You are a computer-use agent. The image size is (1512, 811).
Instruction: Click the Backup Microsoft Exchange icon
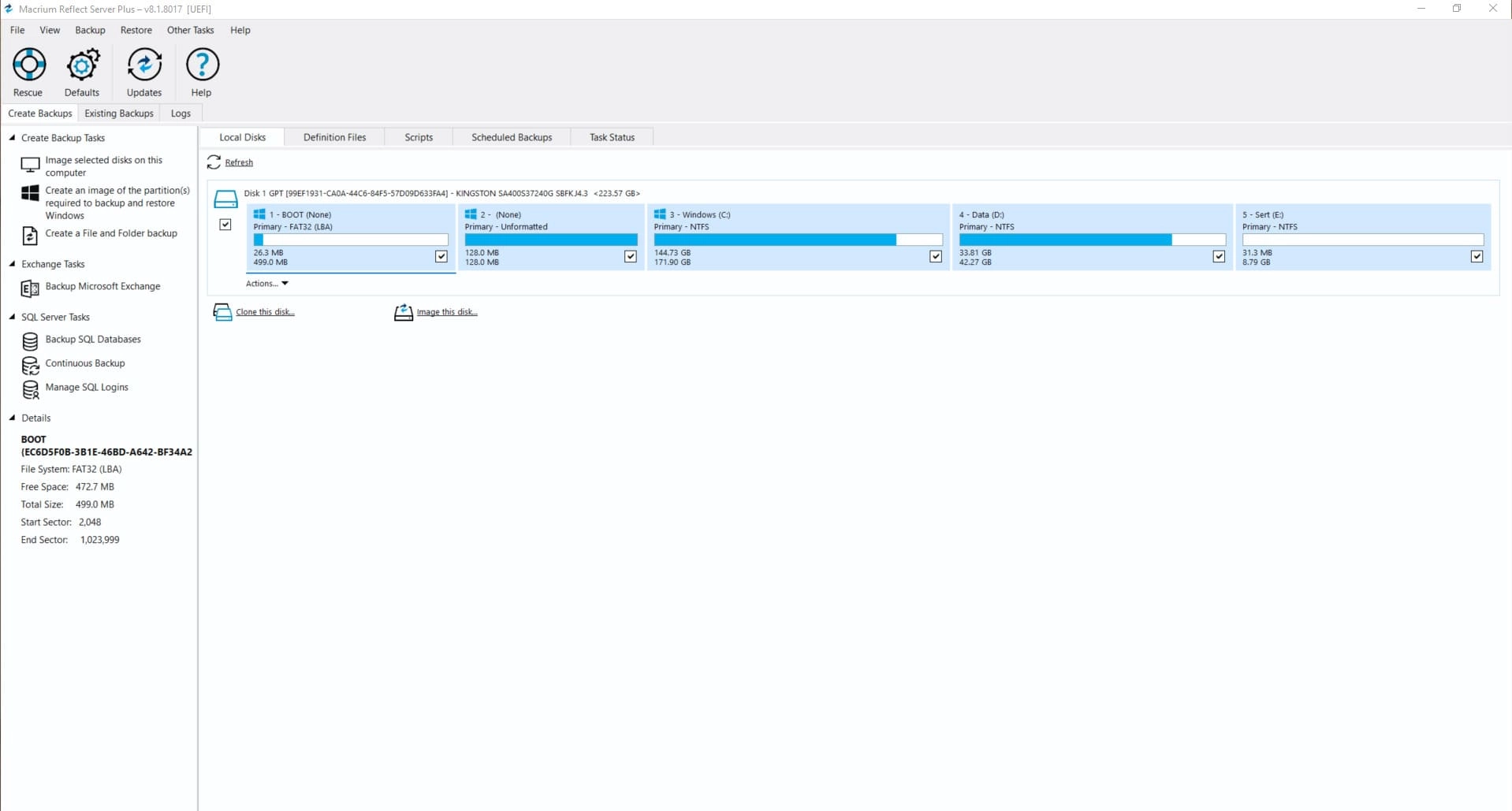pyautogui.click(x=30, y=288)
